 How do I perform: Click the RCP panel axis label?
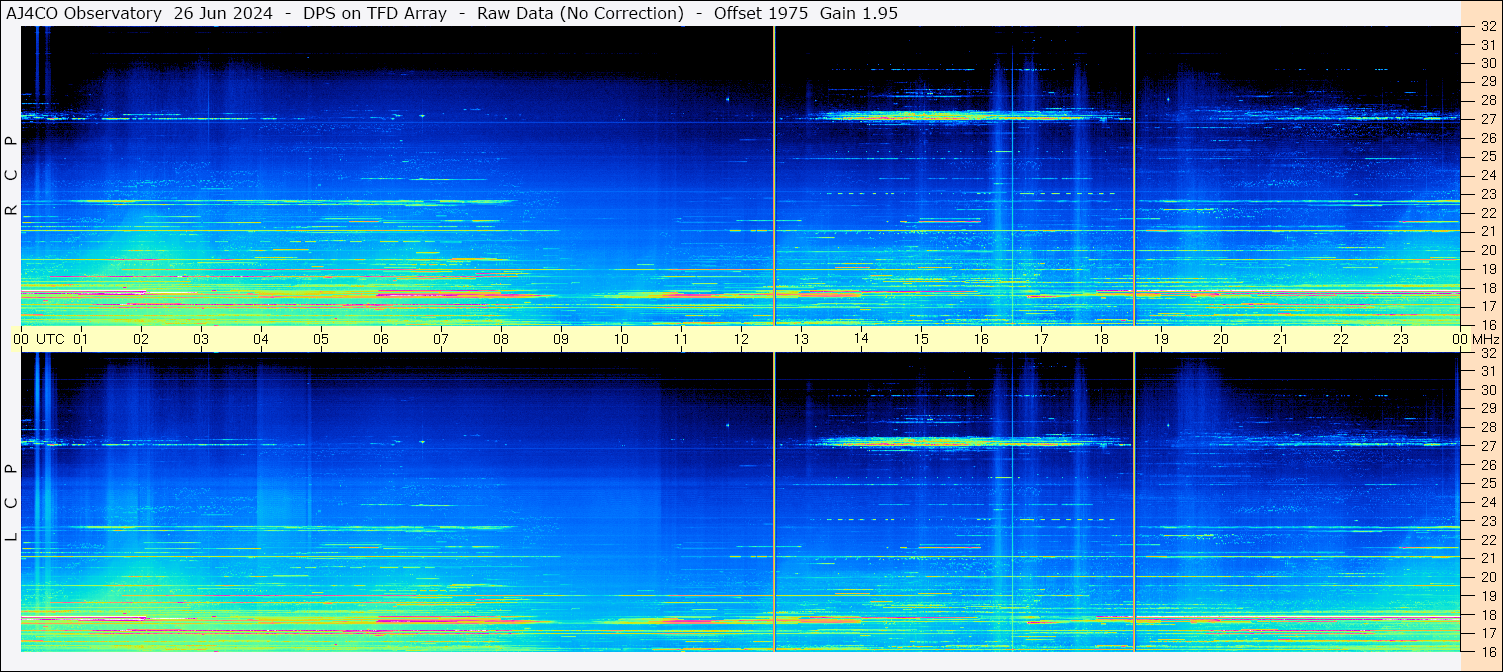(x=12, y=176)
